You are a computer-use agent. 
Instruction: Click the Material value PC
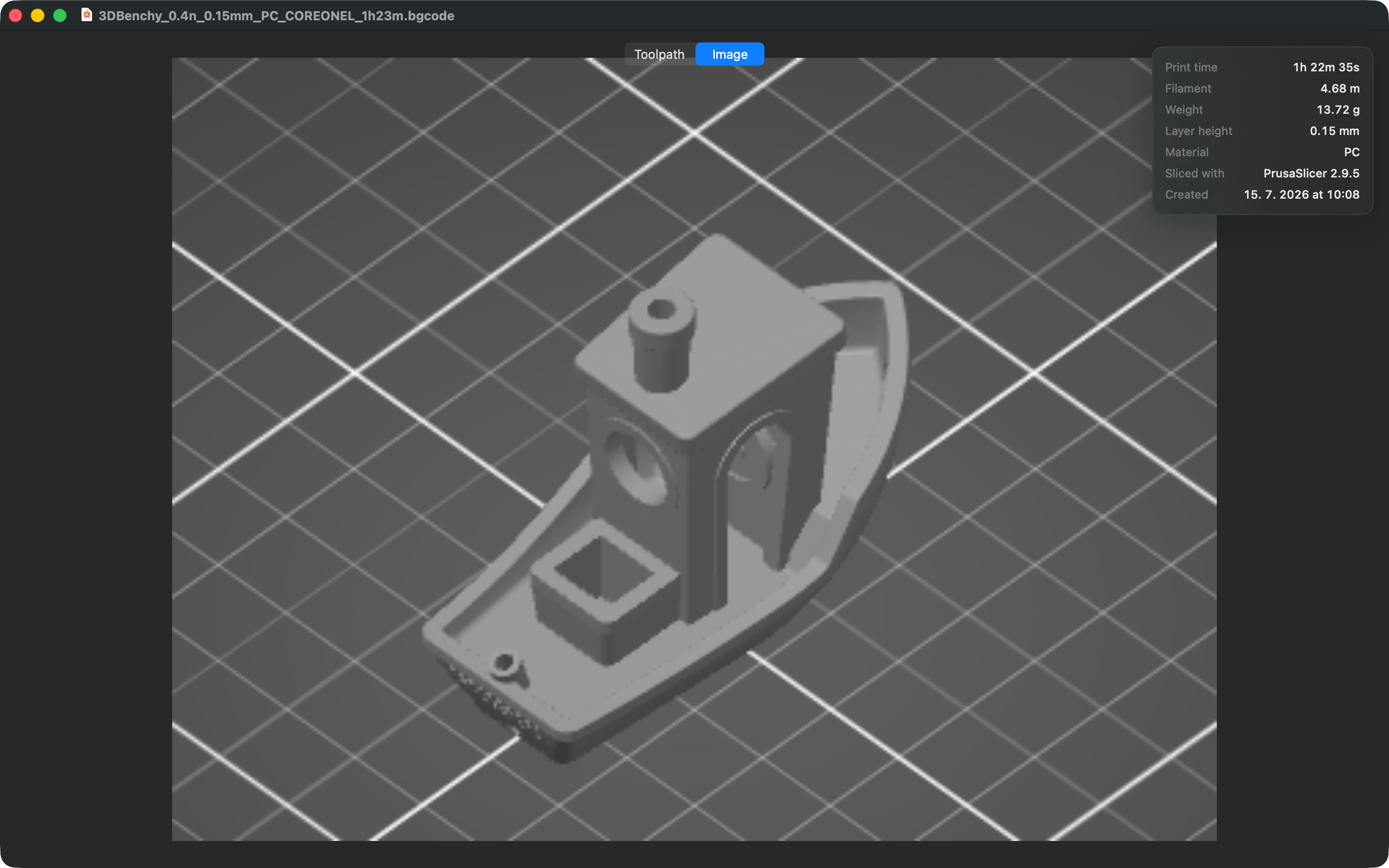[1352, 152]
